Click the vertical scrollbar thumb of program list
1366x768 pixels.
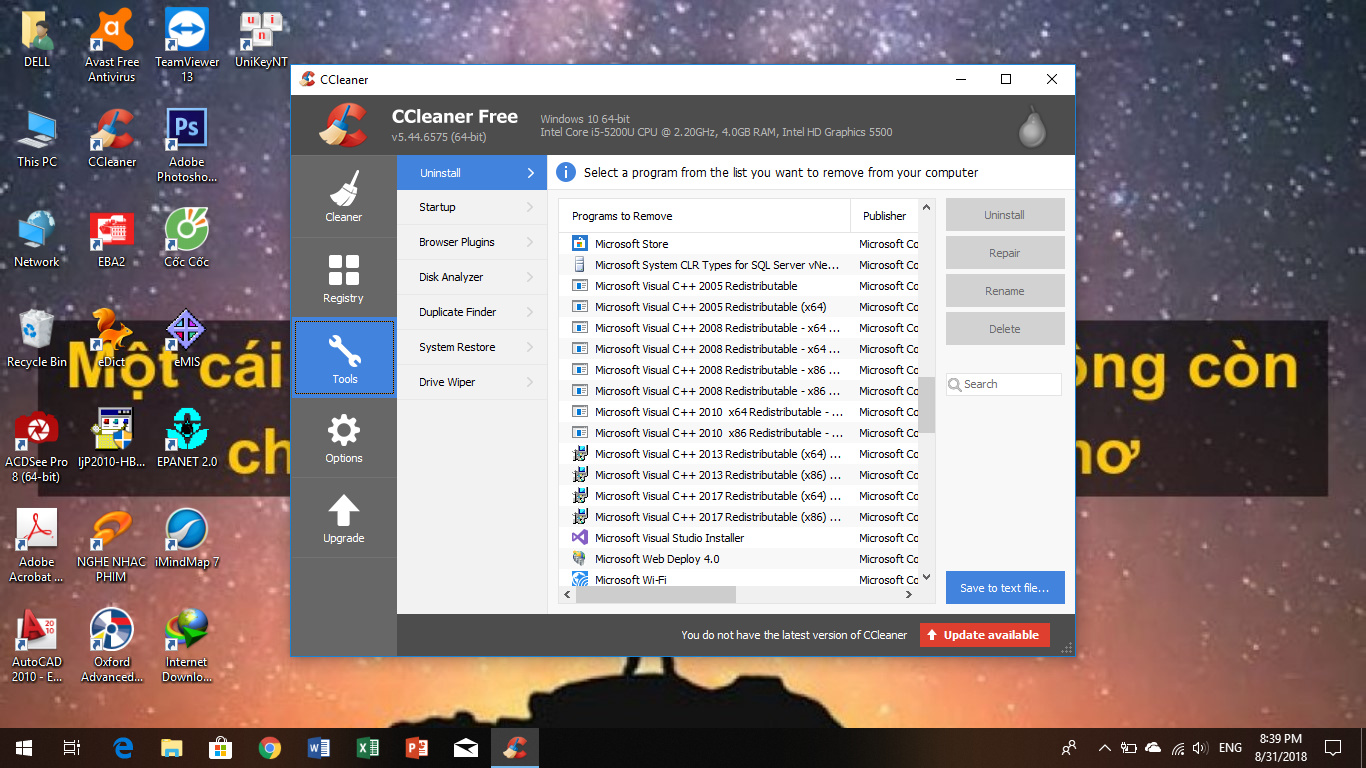(926, 405)
